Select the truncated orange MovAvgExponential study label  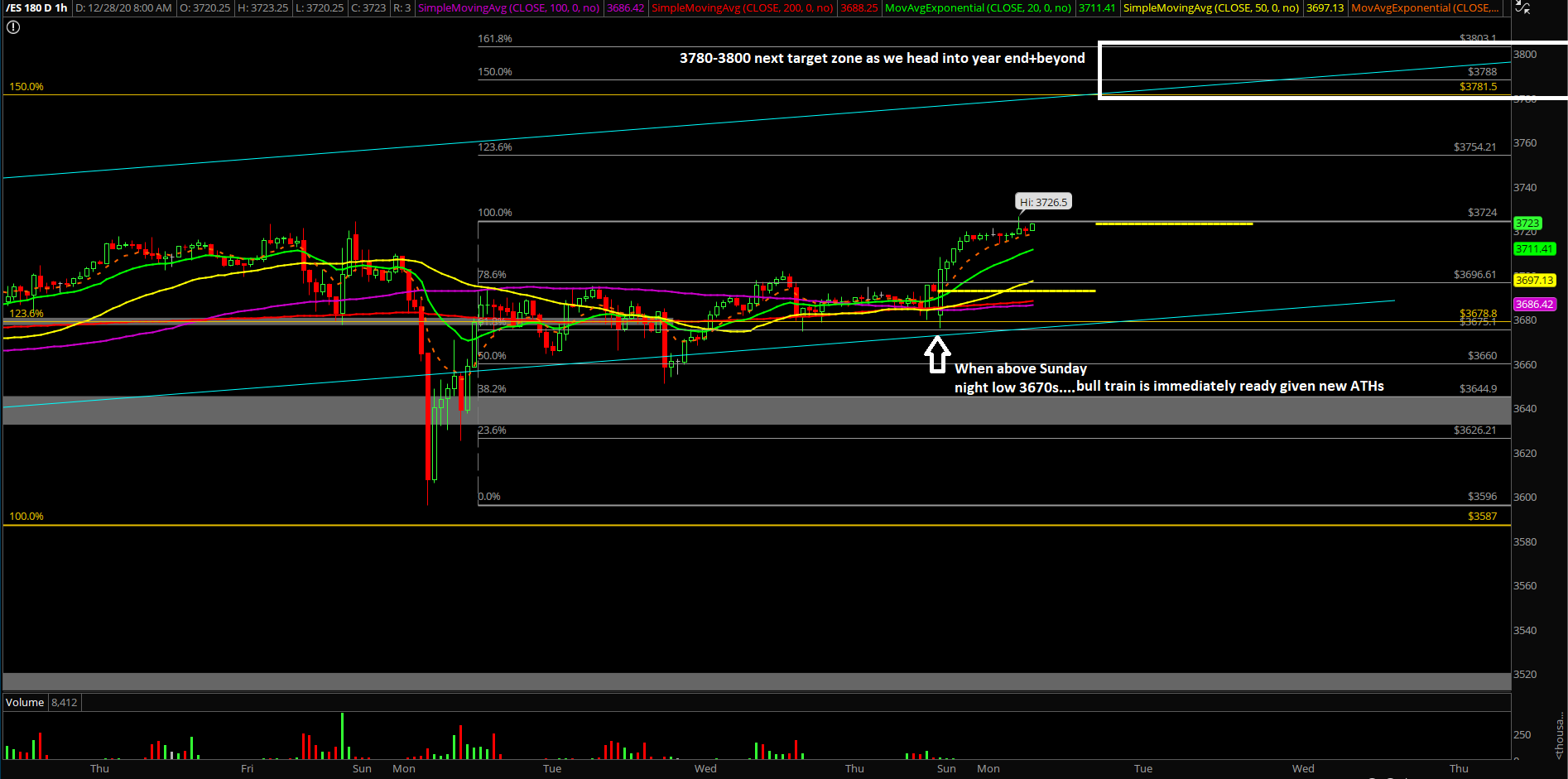(x=1425, y=7)
